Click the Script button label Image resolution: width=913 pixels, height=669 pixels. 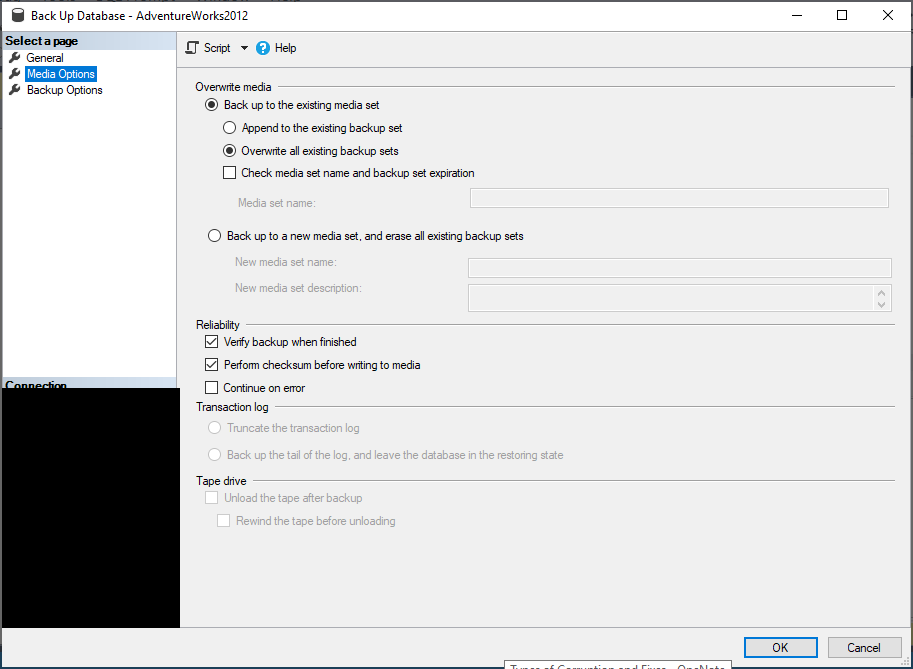pos(217,48)
